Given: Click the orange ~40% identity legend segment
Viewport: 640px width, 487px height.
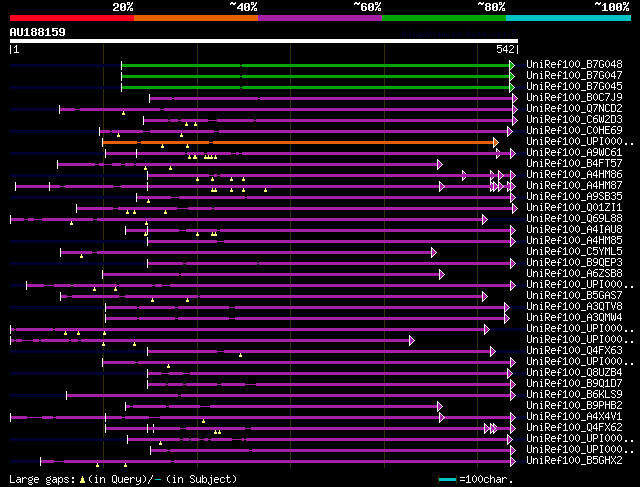Looking at the screenshot, I should pos(196,18).
